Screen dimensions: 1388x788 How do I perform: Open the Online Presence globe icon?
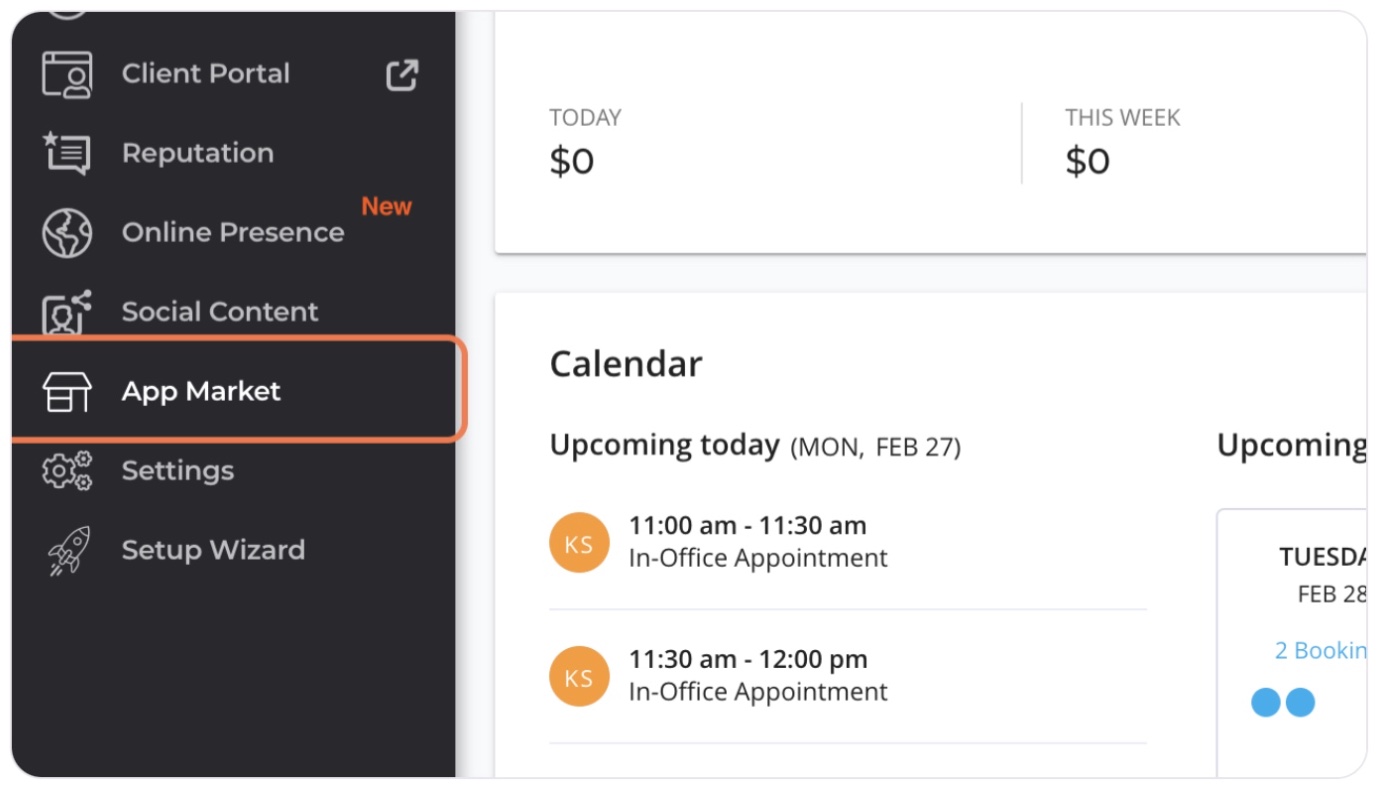coord(67,233)
